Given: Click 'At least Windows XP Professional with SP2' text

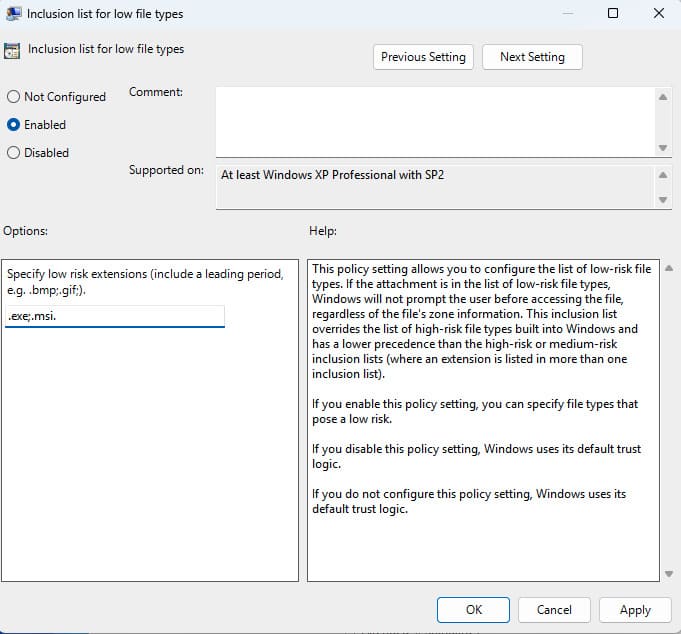Looking at the screenshot, I should tap(333, 175).
